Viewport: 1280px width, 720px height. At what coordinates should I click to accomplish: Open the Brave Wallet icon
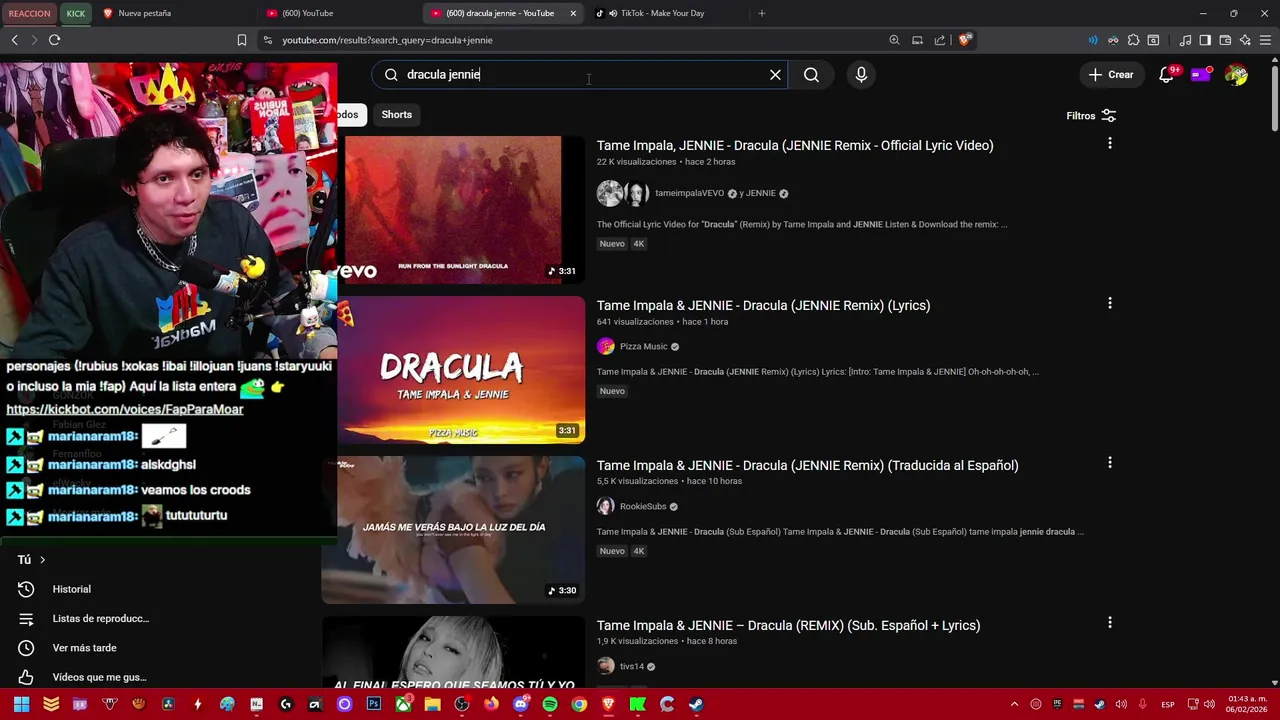point(1225,41)
